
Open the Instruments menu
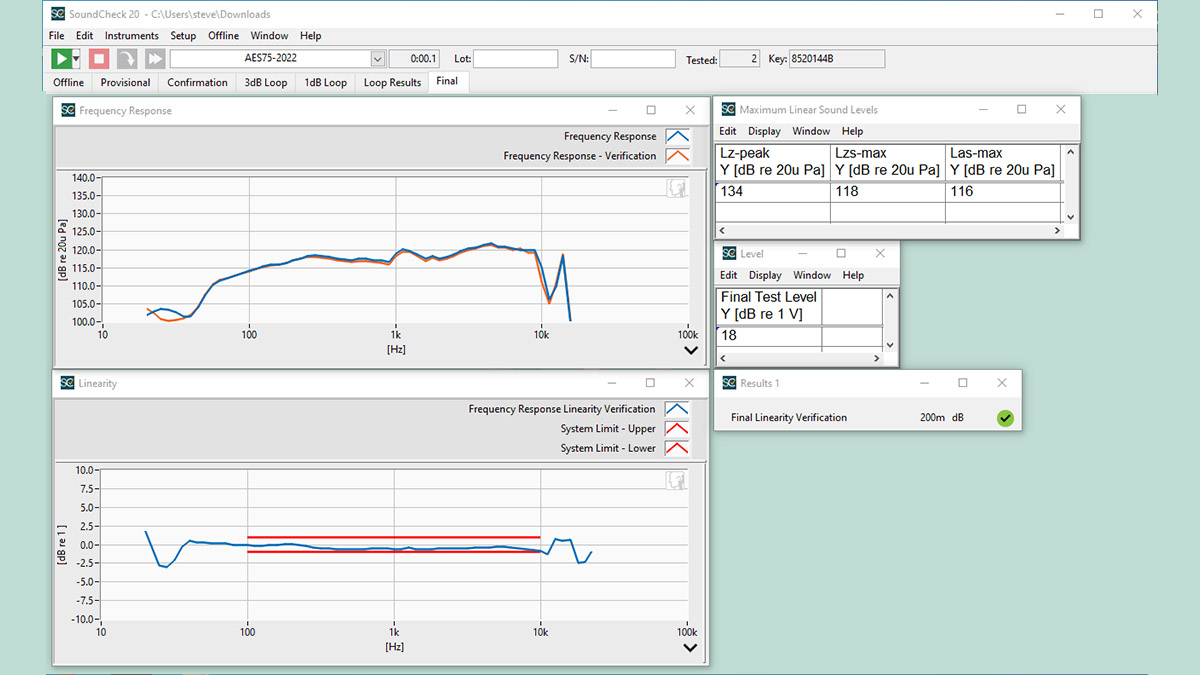tap(131, 35)
